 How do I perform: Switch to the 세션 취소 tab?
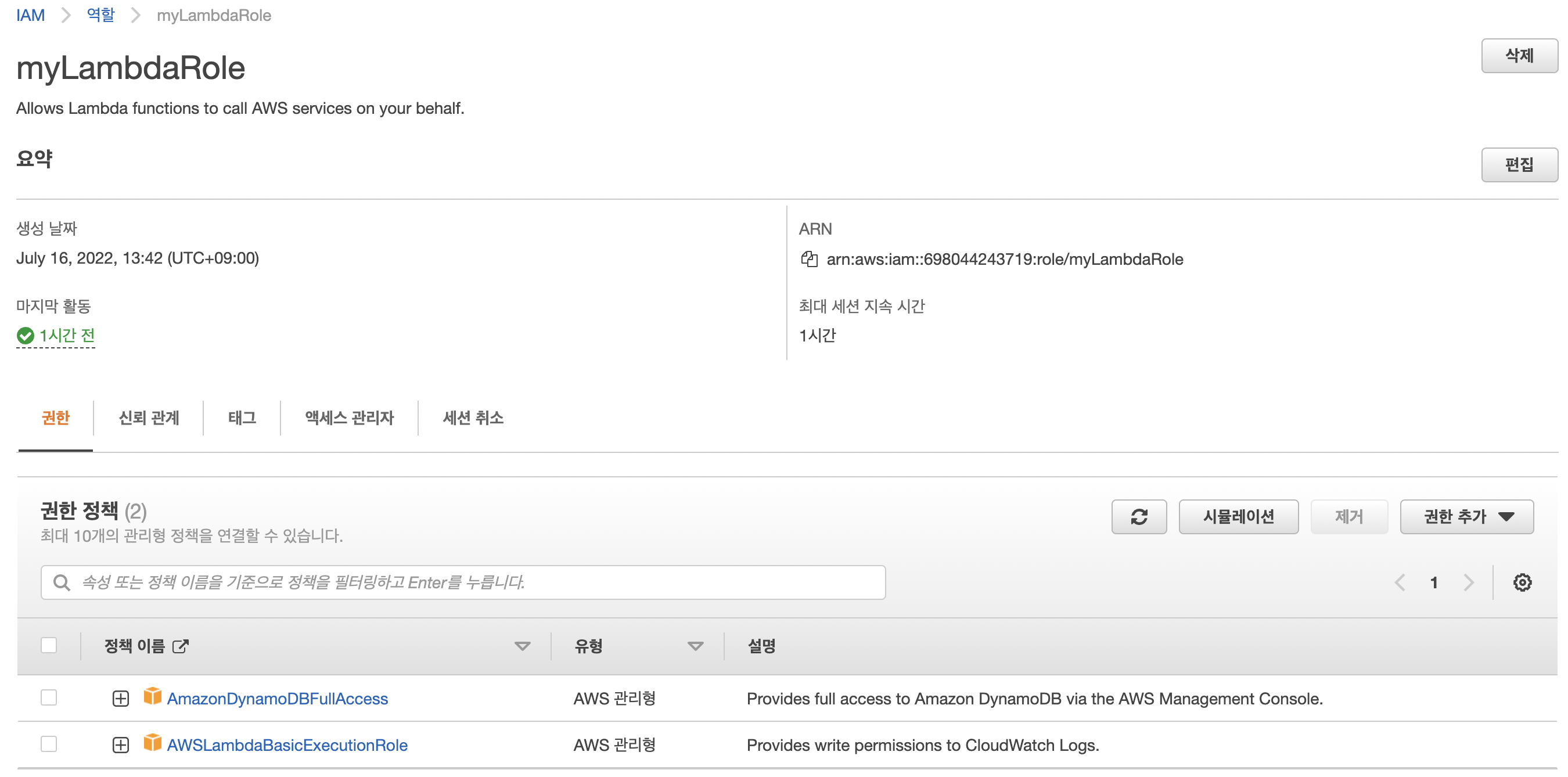tap(473, 418)
